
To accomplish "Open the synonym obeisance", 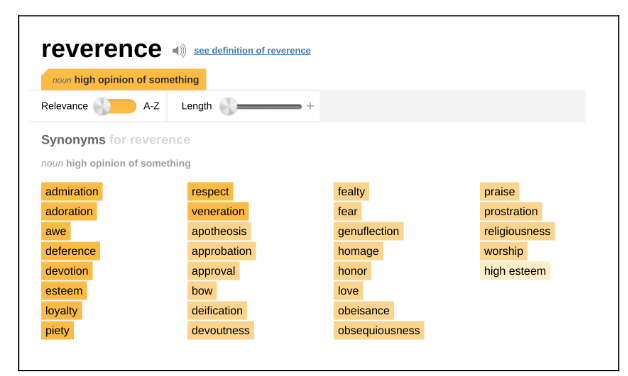I will click(364, 310).
